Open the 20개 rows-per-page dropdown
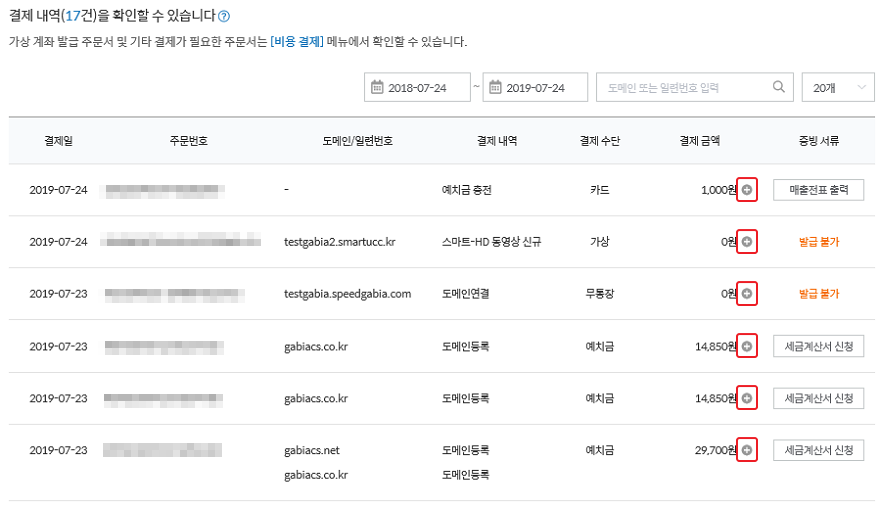The height and width of the screenshot is (509, 880). point(838,87)
